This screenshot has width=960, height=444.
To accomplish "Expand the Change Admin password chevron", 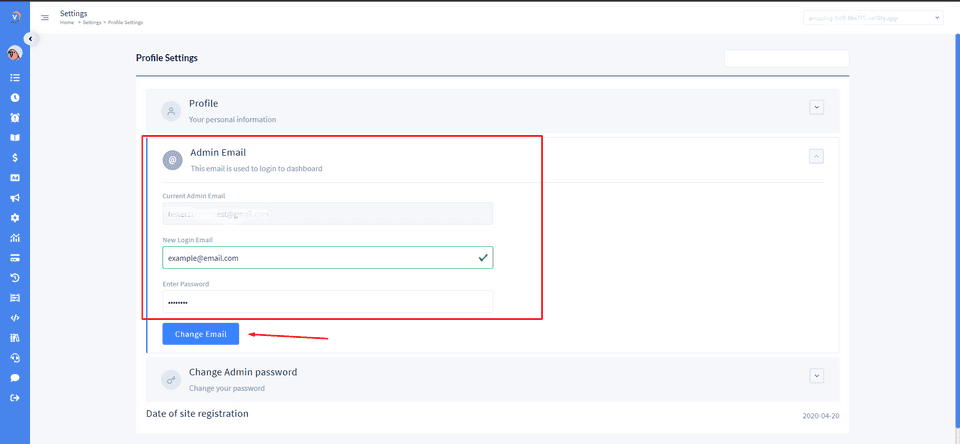I will coord(817,375).
